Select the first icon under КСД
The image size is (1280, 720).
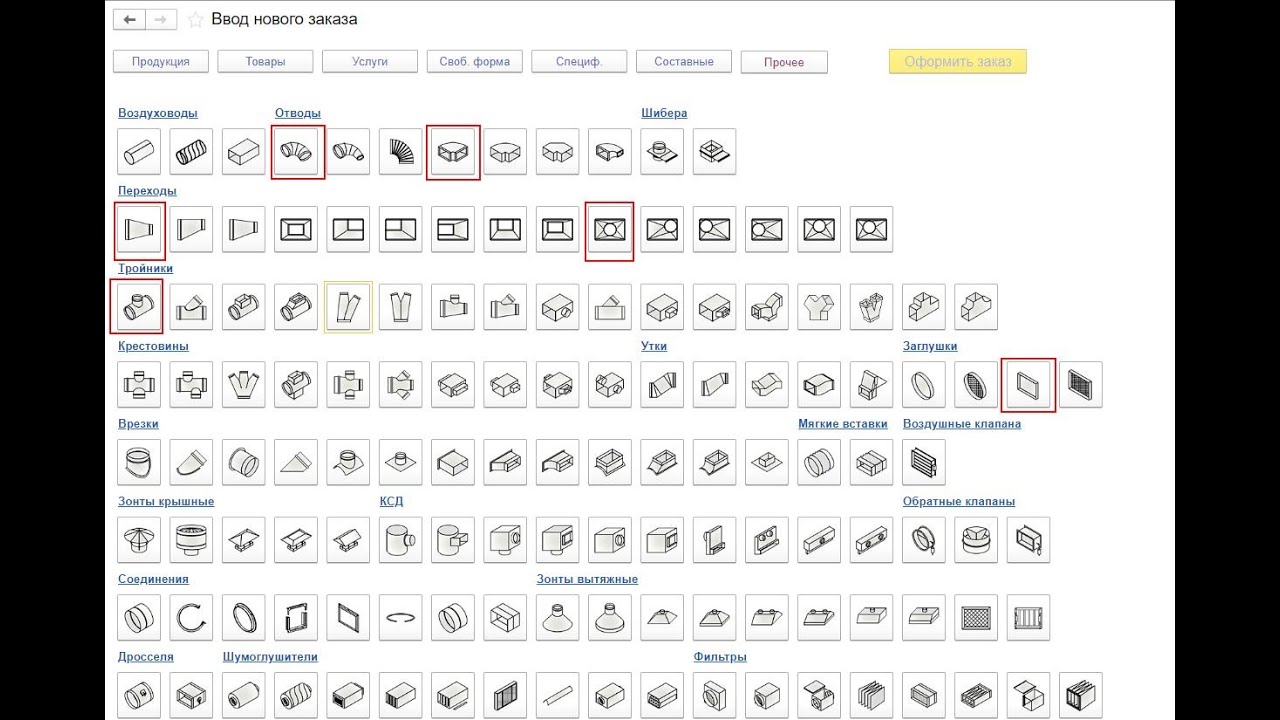click(x=400, y=540)
